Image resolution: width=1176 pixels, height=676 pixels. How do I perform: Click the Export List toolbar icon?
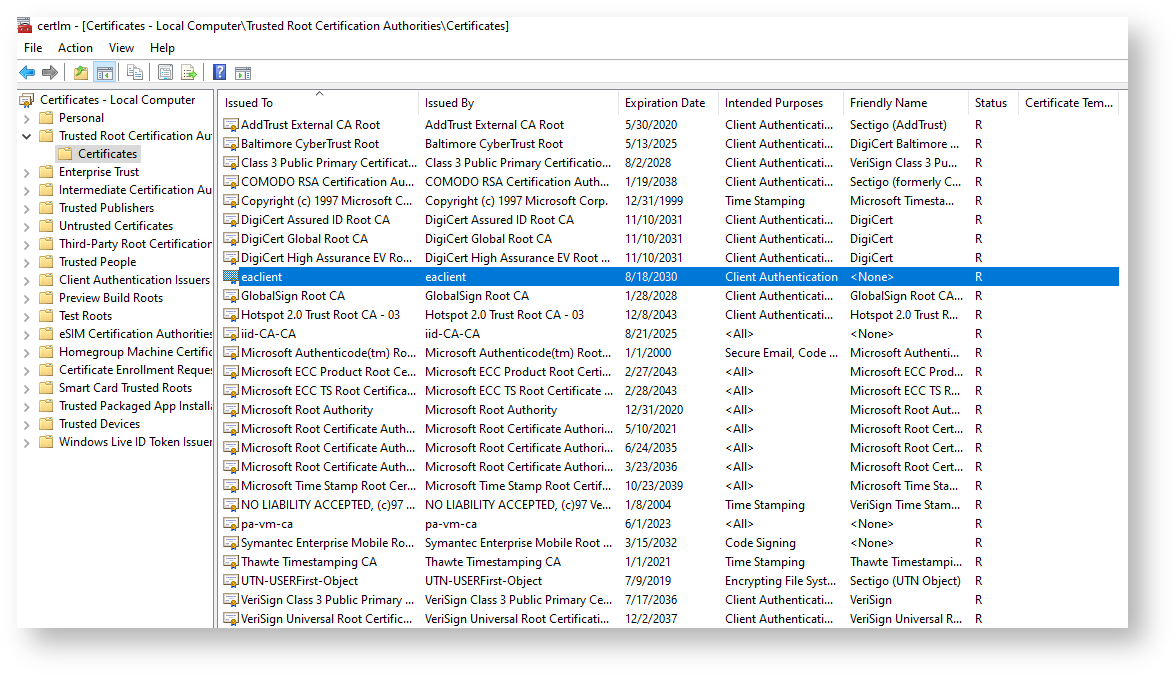(x=188, y=72)
